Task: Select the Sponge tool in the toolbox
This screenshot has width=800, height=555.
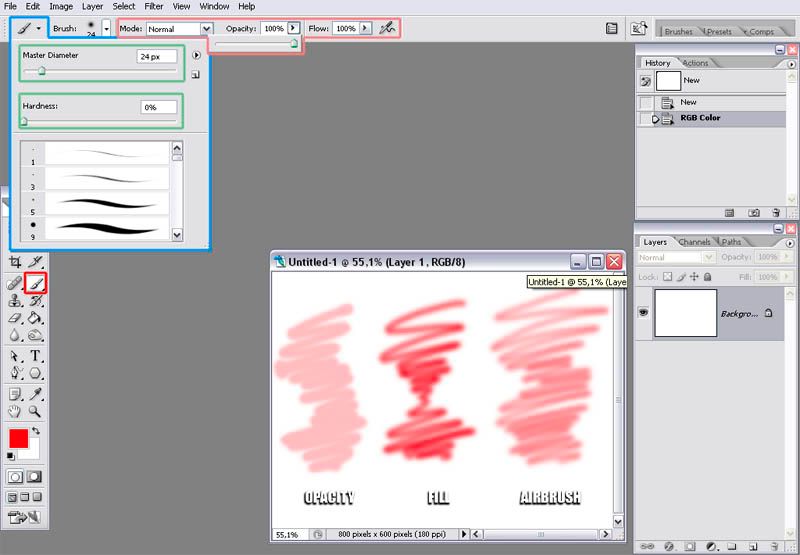Action: click(x=35, y=336)
